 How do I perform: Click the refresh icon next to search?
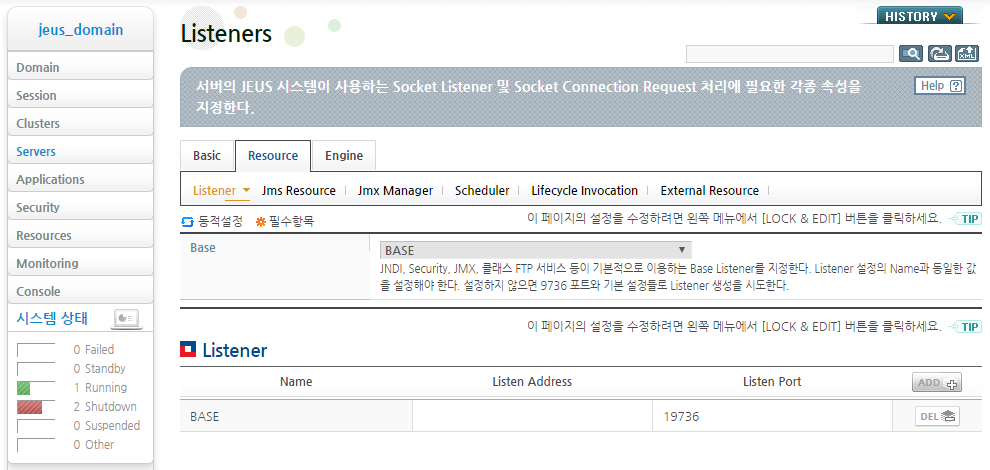939,54
